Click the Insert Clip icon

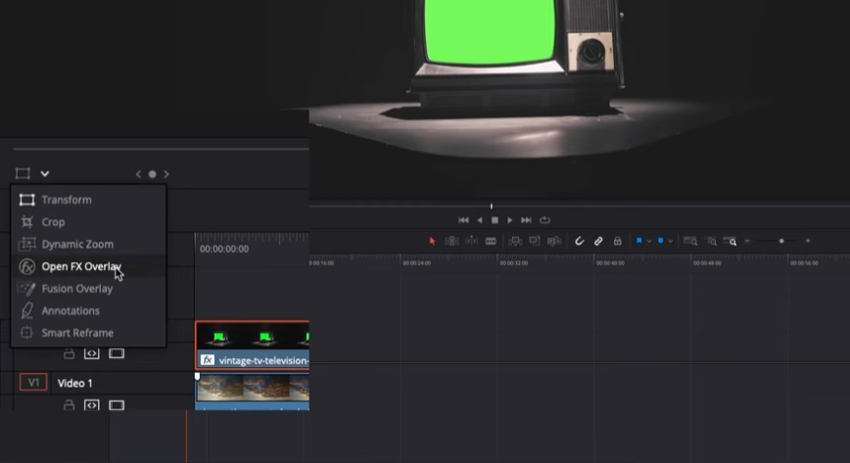(x=515, y=241)
